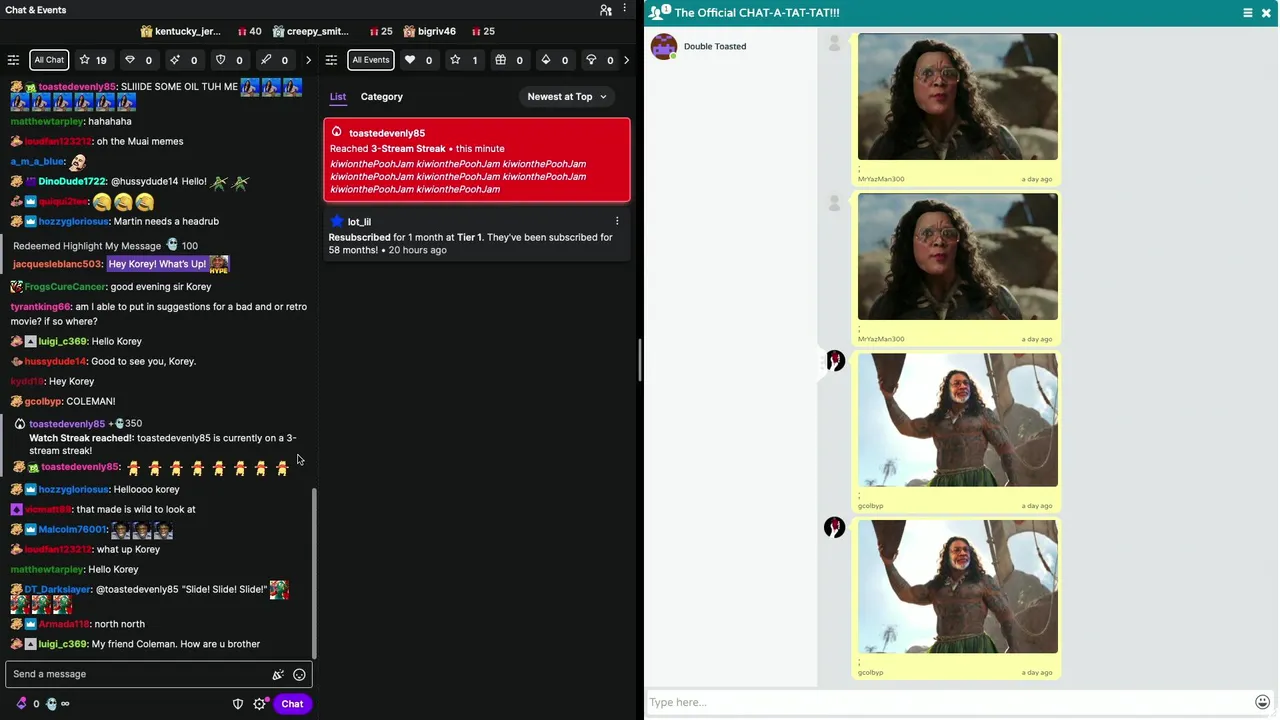Viewport: 1280px width, 720px height.
Task: Click top gifter creepy_smit... name
Action: point(318,31)
